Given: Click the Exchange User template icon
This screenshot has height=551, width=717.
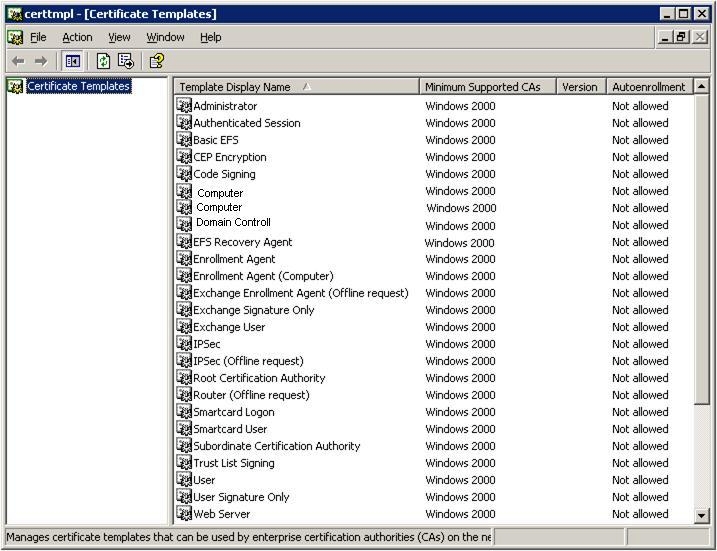Looking at the screenshot, I should tap(184, 326).
